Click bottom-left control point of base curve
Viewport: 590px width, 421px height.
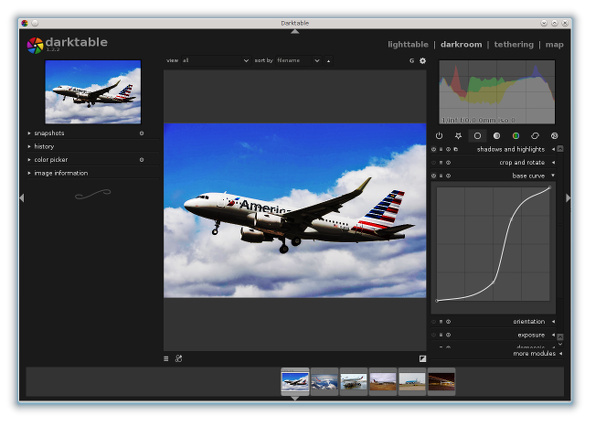click(437, 301)
